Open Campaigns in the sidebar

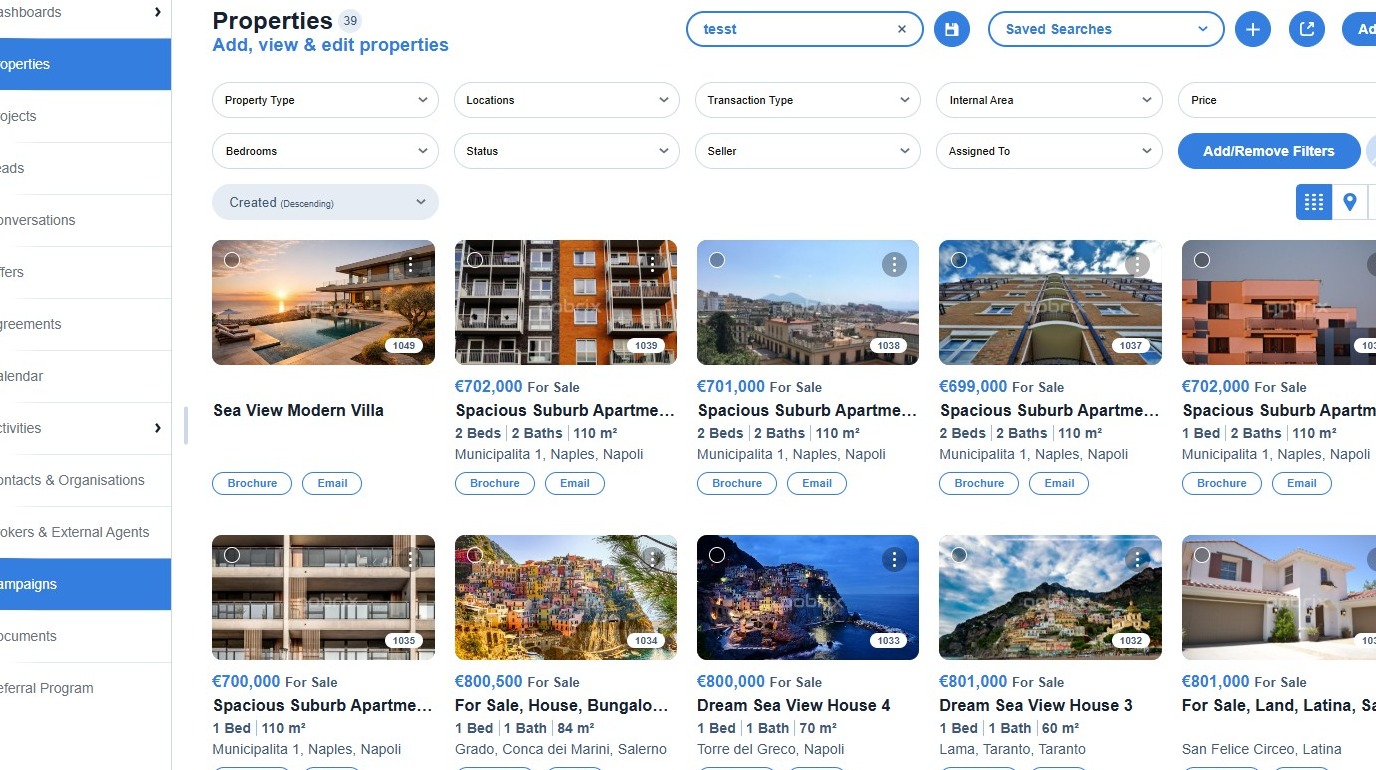[85, 584]
